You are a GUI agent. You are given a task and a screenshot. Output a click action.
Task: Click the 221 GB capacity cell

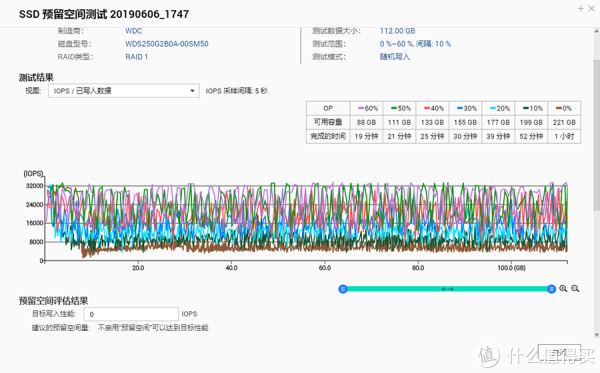tap(564, 122)
